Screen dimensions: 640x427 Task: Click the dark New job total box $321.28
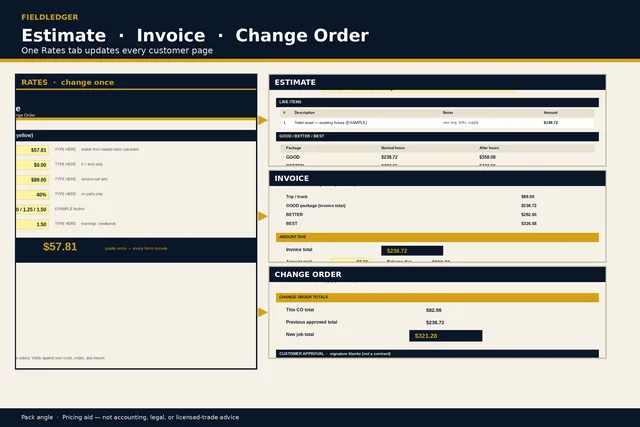click(445, 336)
